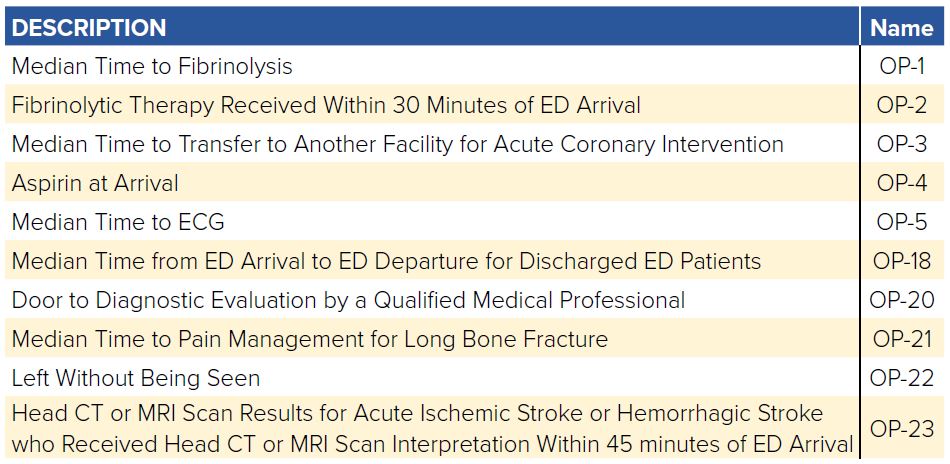Image resolution: width=950 pixels, height=464 pixels.
Task: Click the OP-5 name cell
Action: pyautogui.click(x=902, y=222)
